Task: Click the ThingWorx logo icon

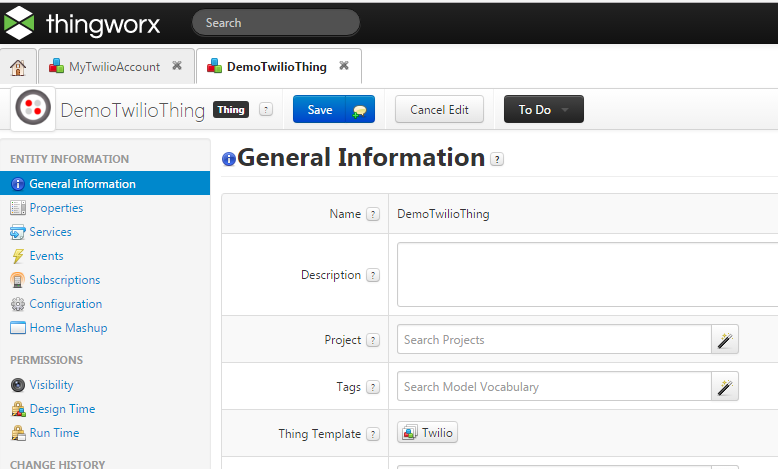Action: coord(18,23)
